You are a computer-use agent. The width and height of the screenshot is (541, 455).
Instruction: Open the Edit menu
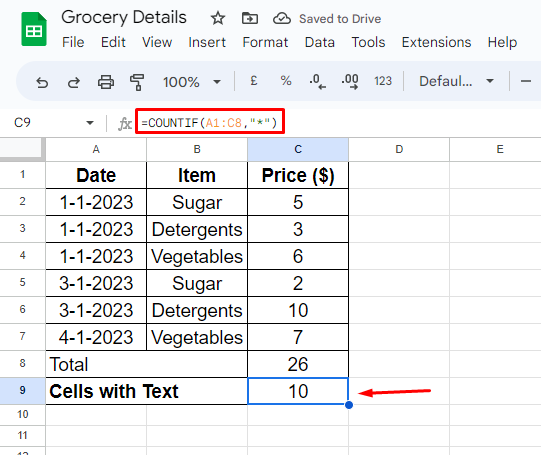[x=113, y=42]
